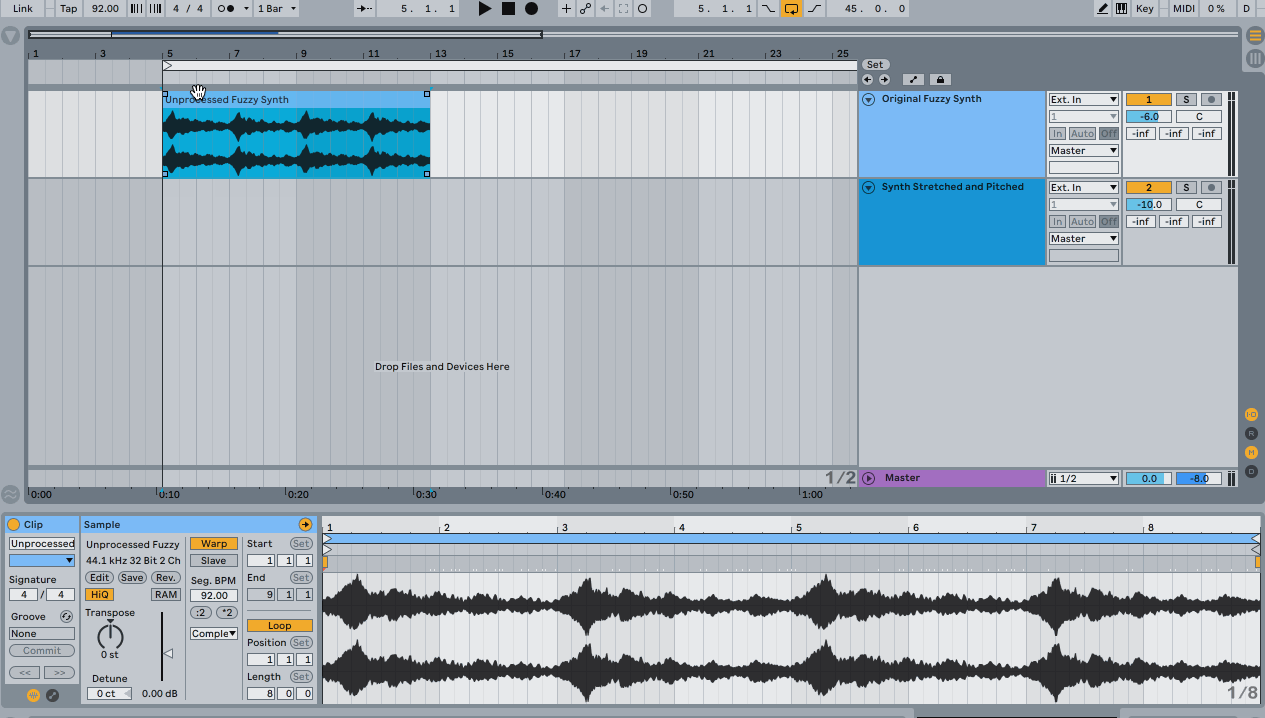The height and width of the screenshot is (718, 1265).
Task: Toggle the Mixer section M button
Action: point(1251,452)
